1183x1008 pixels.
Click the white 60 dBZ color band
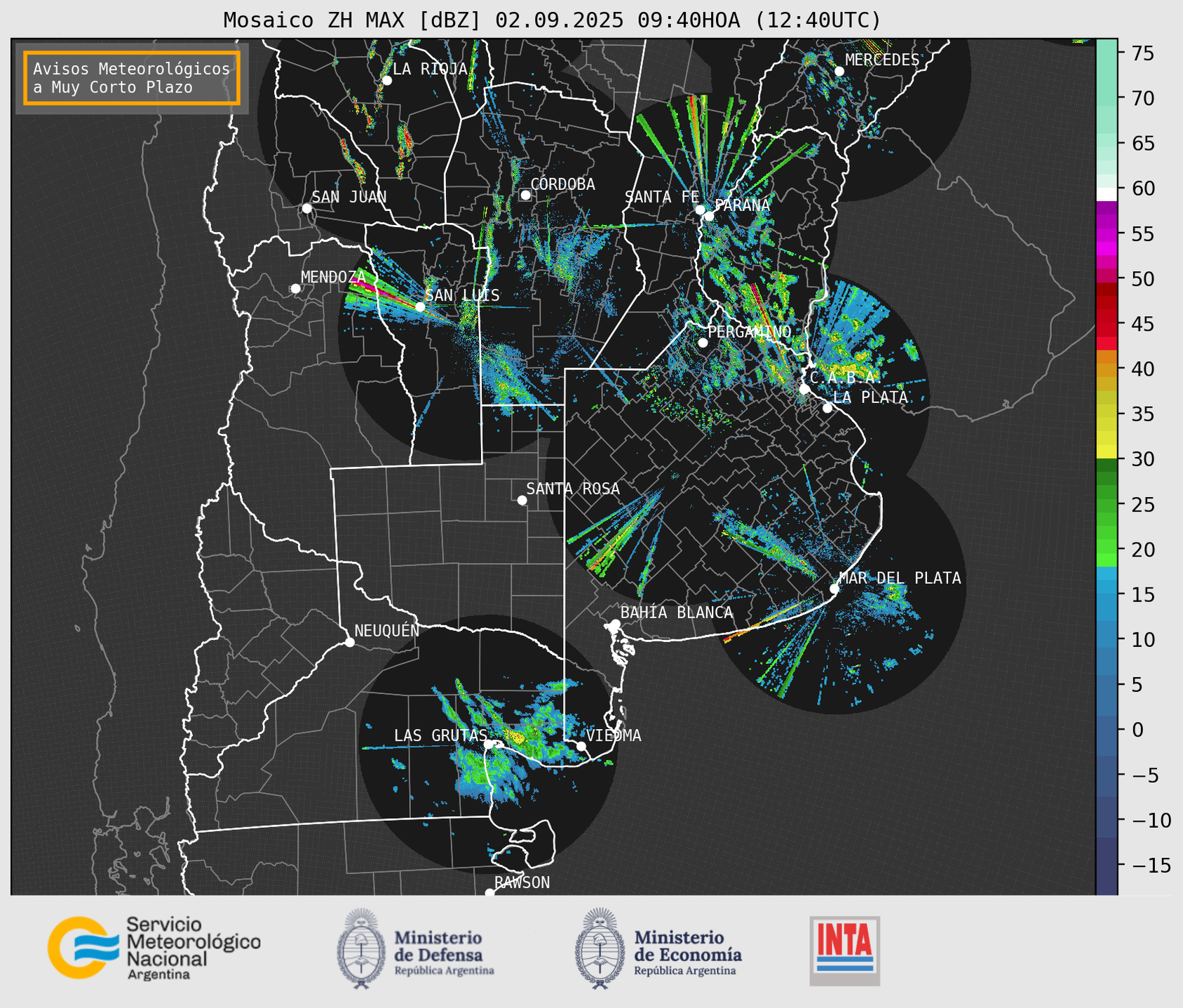point(1107,194)
